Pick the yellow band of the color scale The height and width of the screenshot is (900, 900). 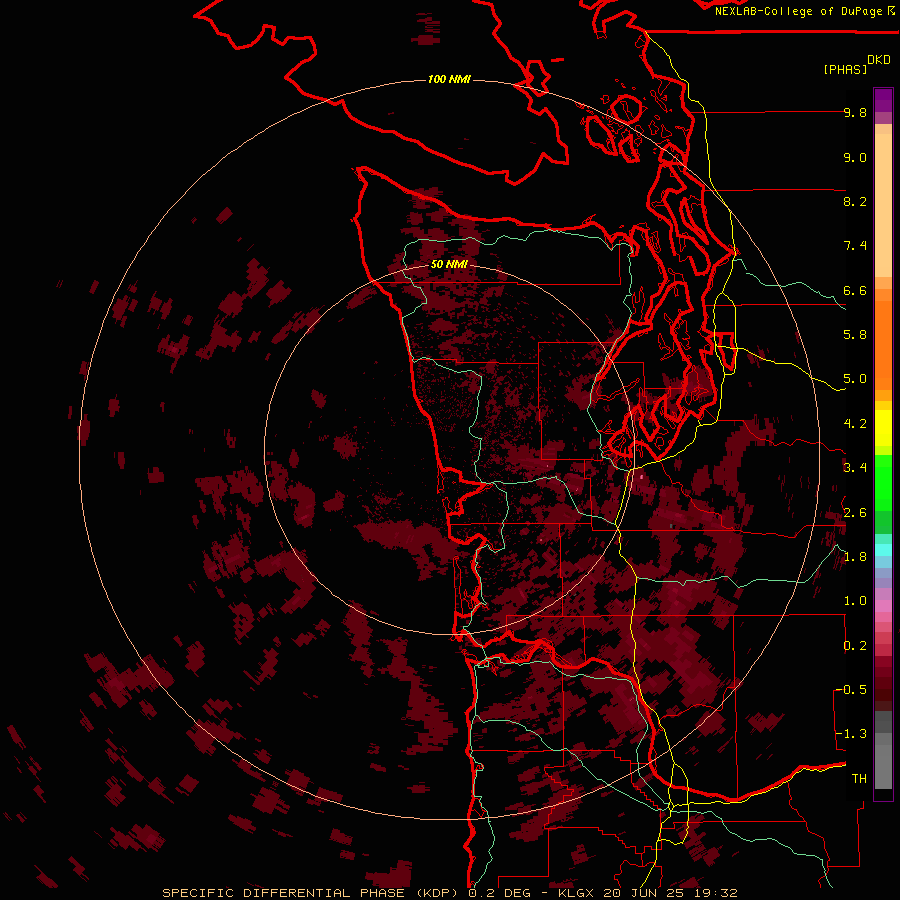[883, 428]
